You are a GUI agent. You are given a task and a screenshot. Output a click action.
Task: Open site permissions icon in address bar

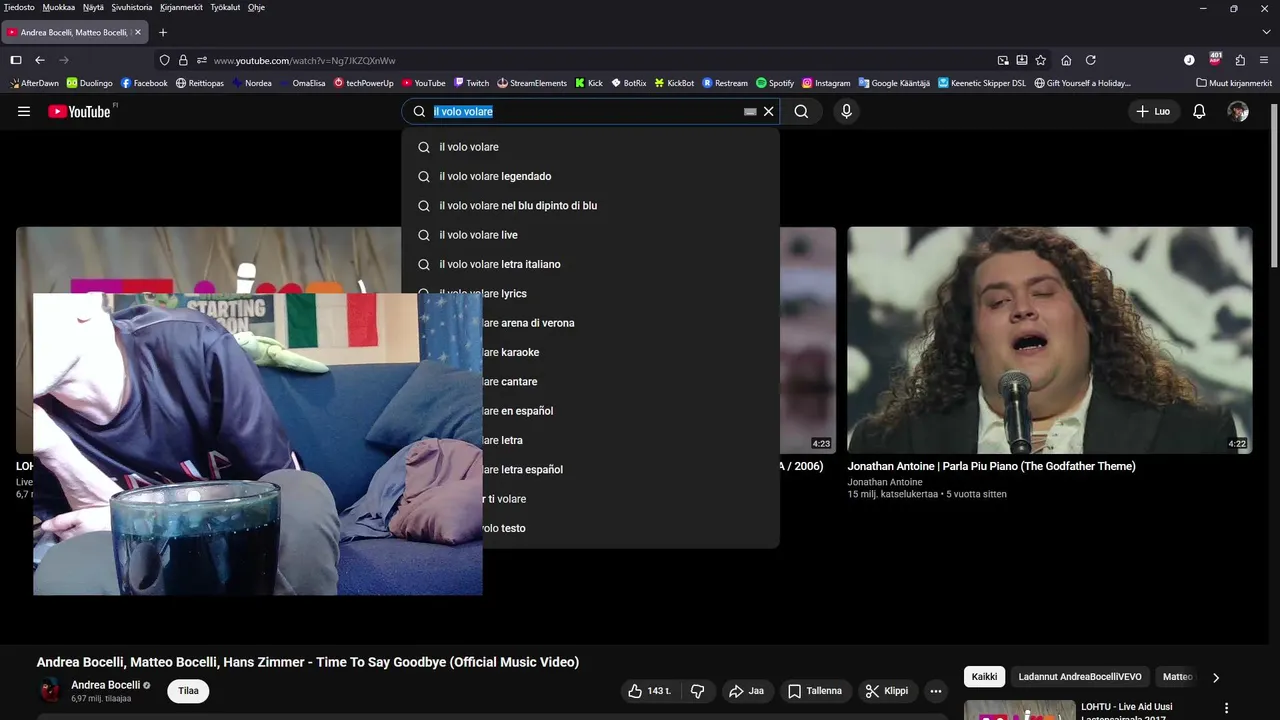click(201, 60)
